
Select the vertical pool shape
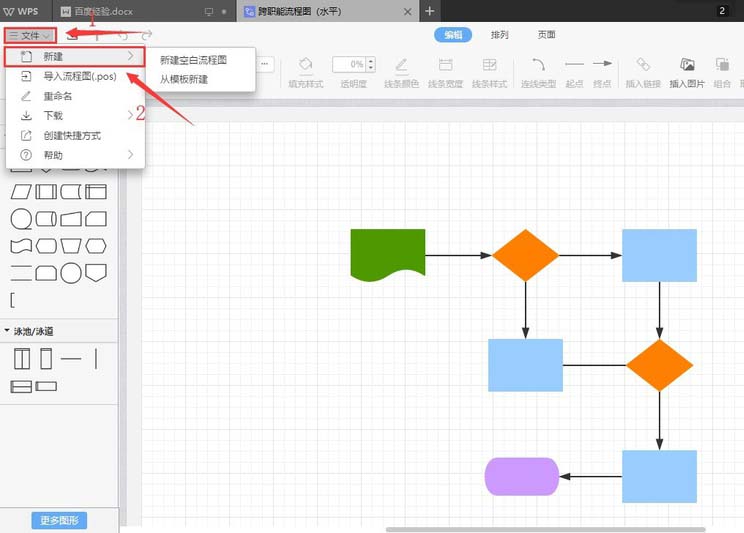click(x=21, y=359)
